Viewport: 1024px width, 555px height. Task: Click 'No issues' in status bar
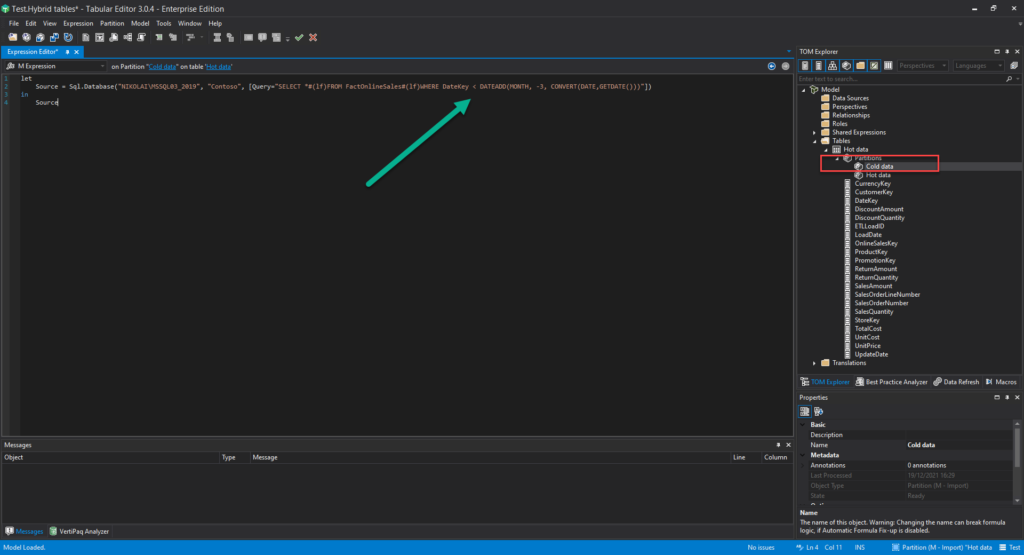pos(761,548)
